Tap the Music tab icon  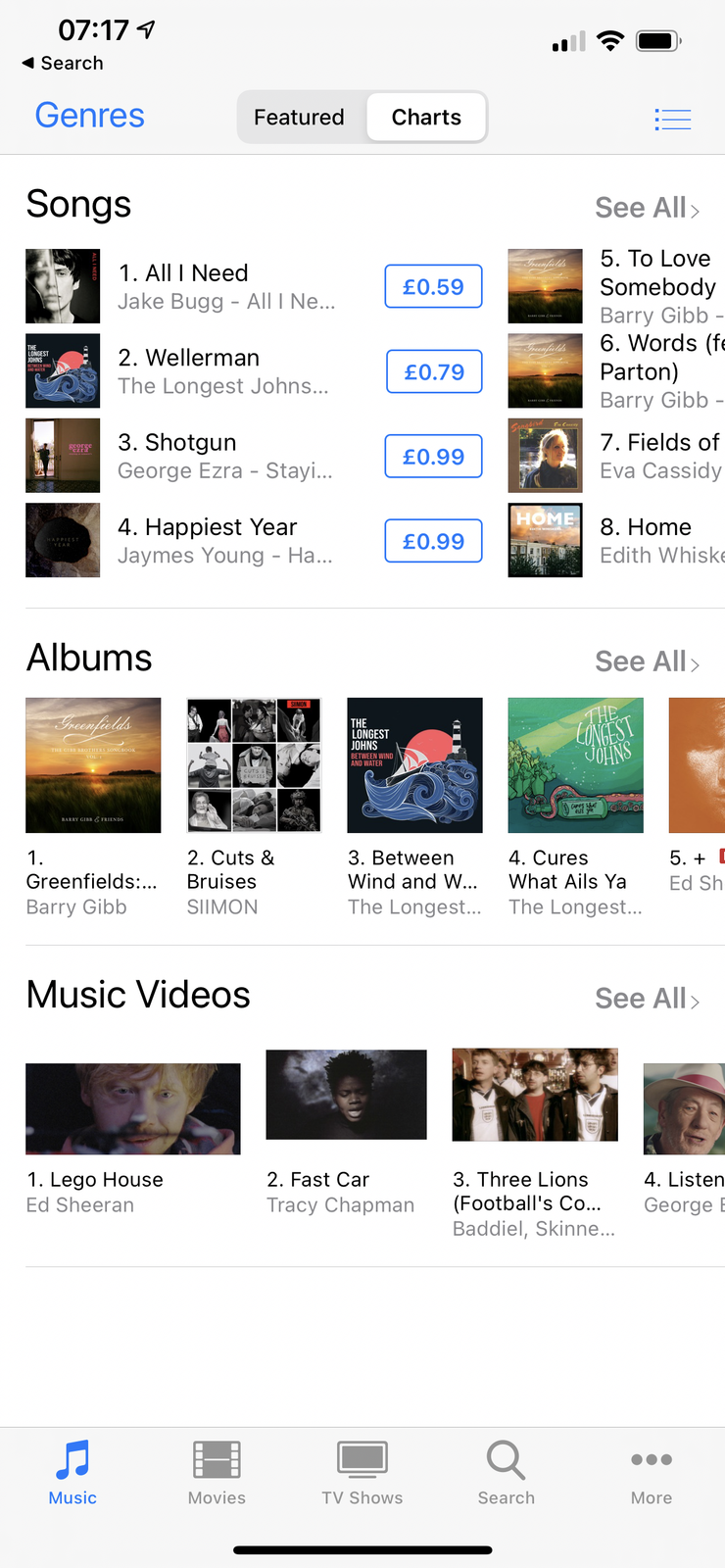[x=72, y=1460]
